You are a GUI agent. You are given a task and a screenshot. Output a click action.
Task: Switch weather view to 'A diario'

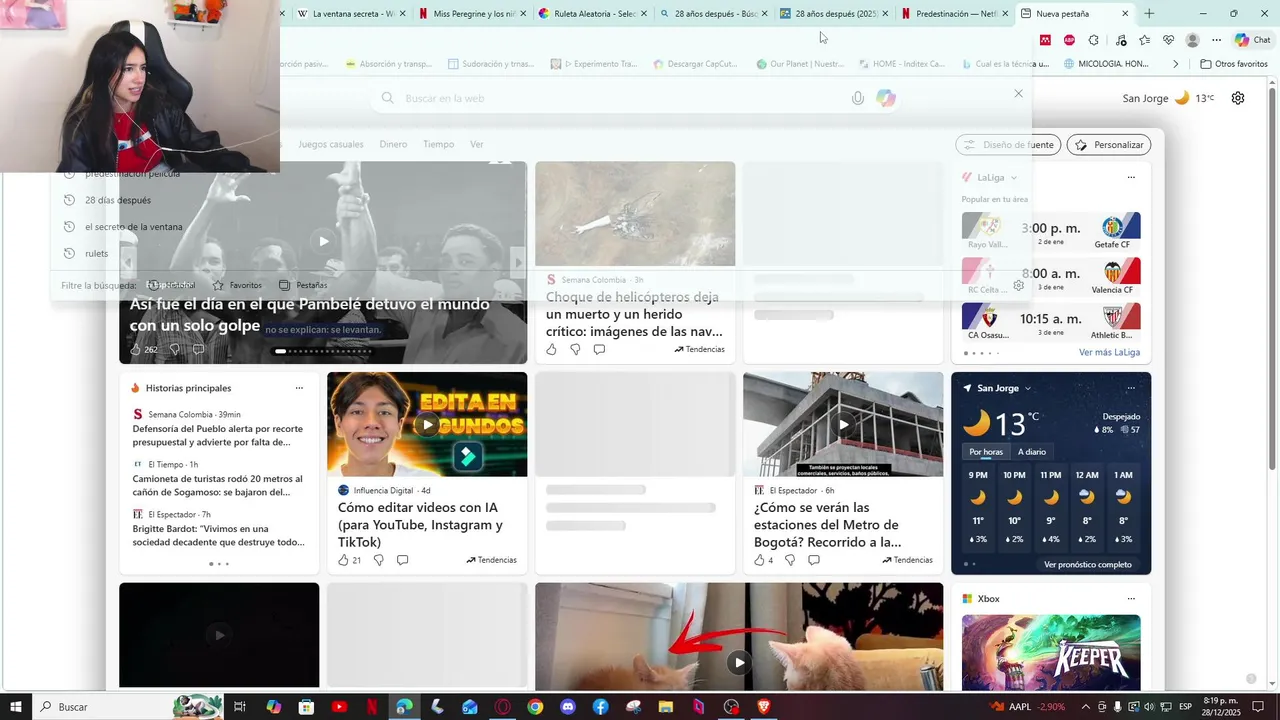pos(1032,453)
